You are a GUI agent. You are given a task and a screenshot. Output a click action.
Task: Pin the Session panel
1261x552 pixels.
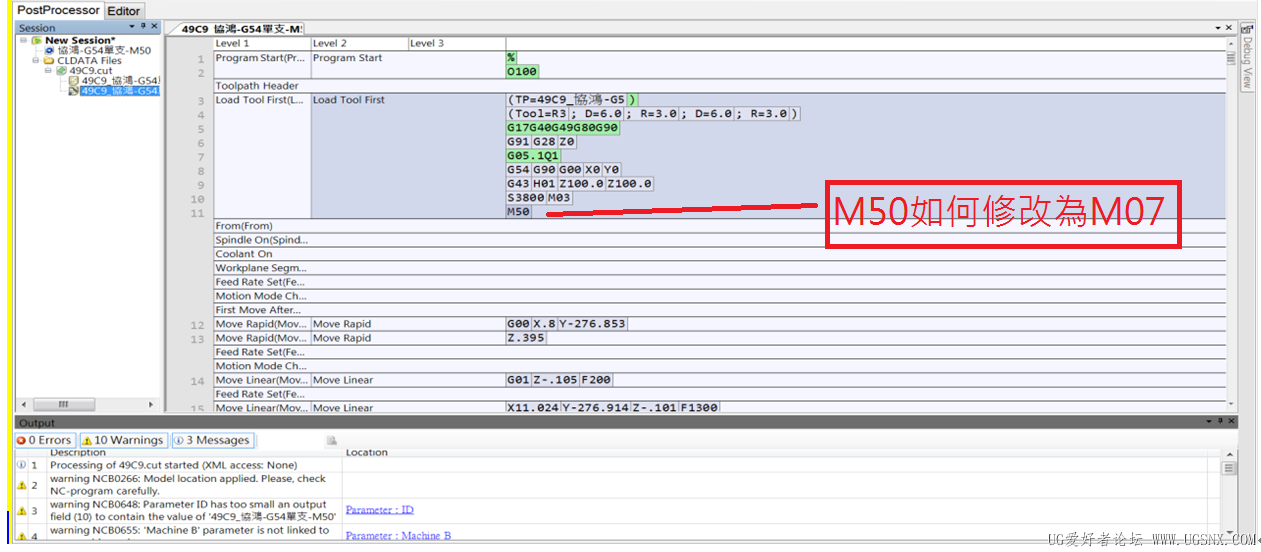pyautogui.click(x=143, y=27)
